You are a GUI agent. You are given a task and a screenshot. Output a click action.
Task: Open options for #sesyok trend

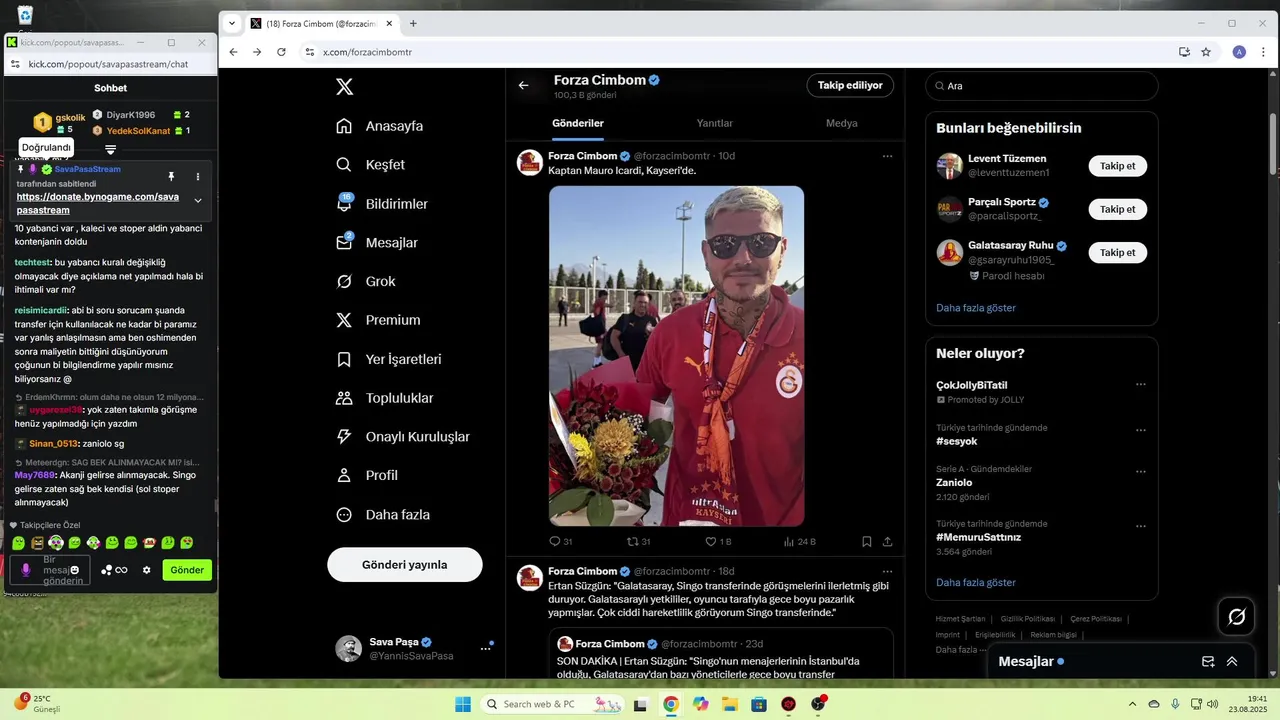coord(1141,431)
